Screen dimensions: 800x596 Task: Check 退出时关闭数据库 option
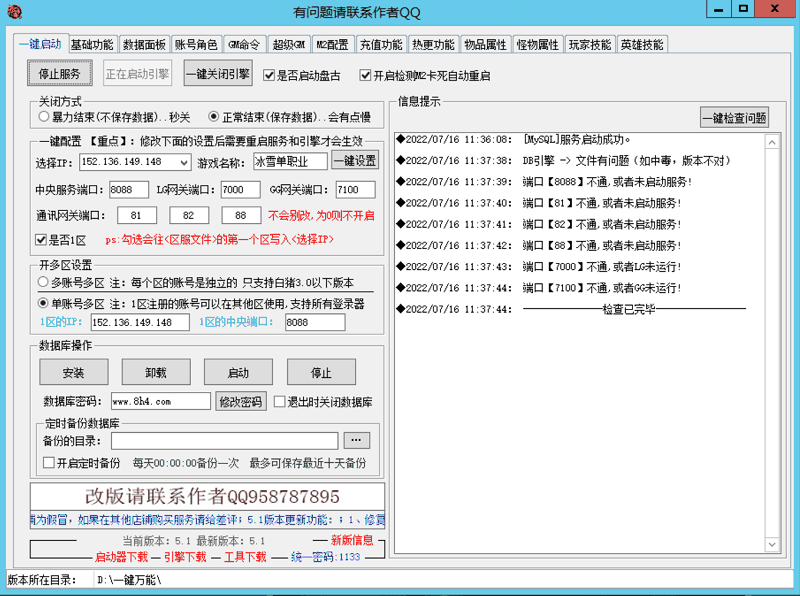click(x=277, y=402)
